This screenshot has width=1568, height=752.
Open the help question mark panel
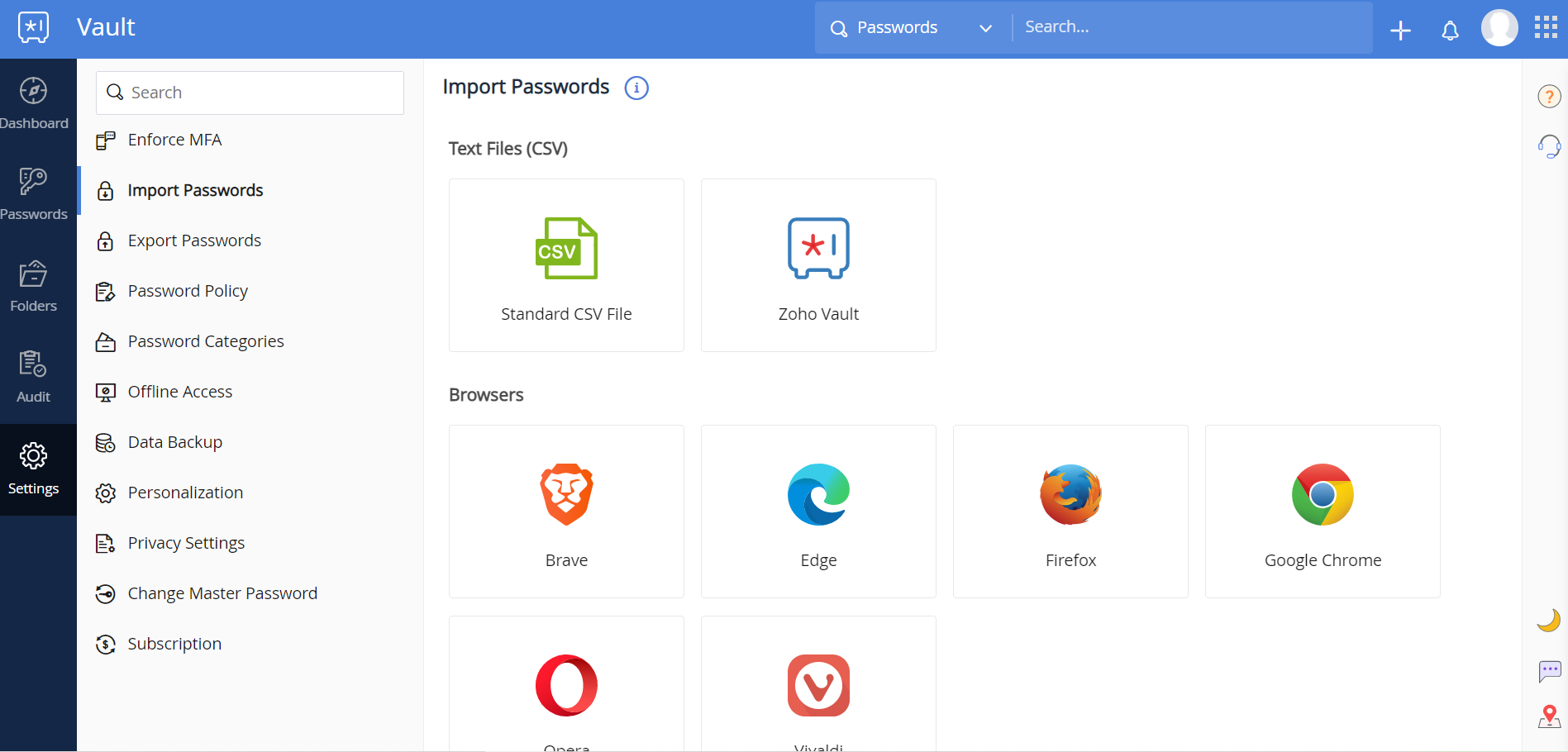(x=1549, y=96)
